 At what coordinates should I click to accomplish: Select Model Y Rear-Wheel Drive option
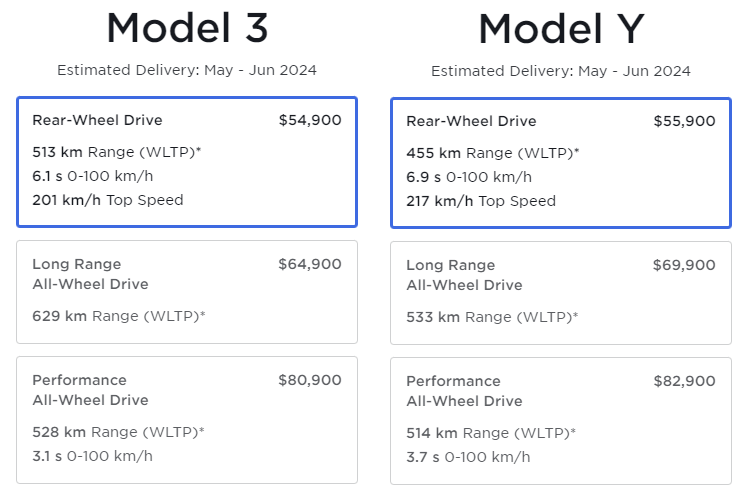(x=560, y=162)
